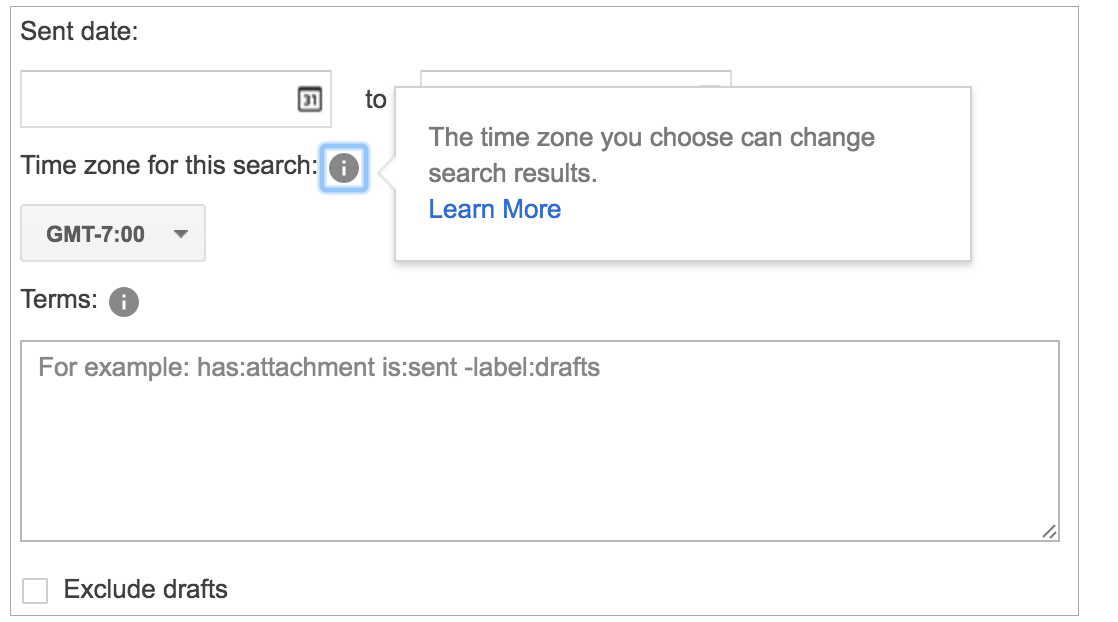Click the Terms label text
This screenshot has height=622, width=1118.
(59, 299)
